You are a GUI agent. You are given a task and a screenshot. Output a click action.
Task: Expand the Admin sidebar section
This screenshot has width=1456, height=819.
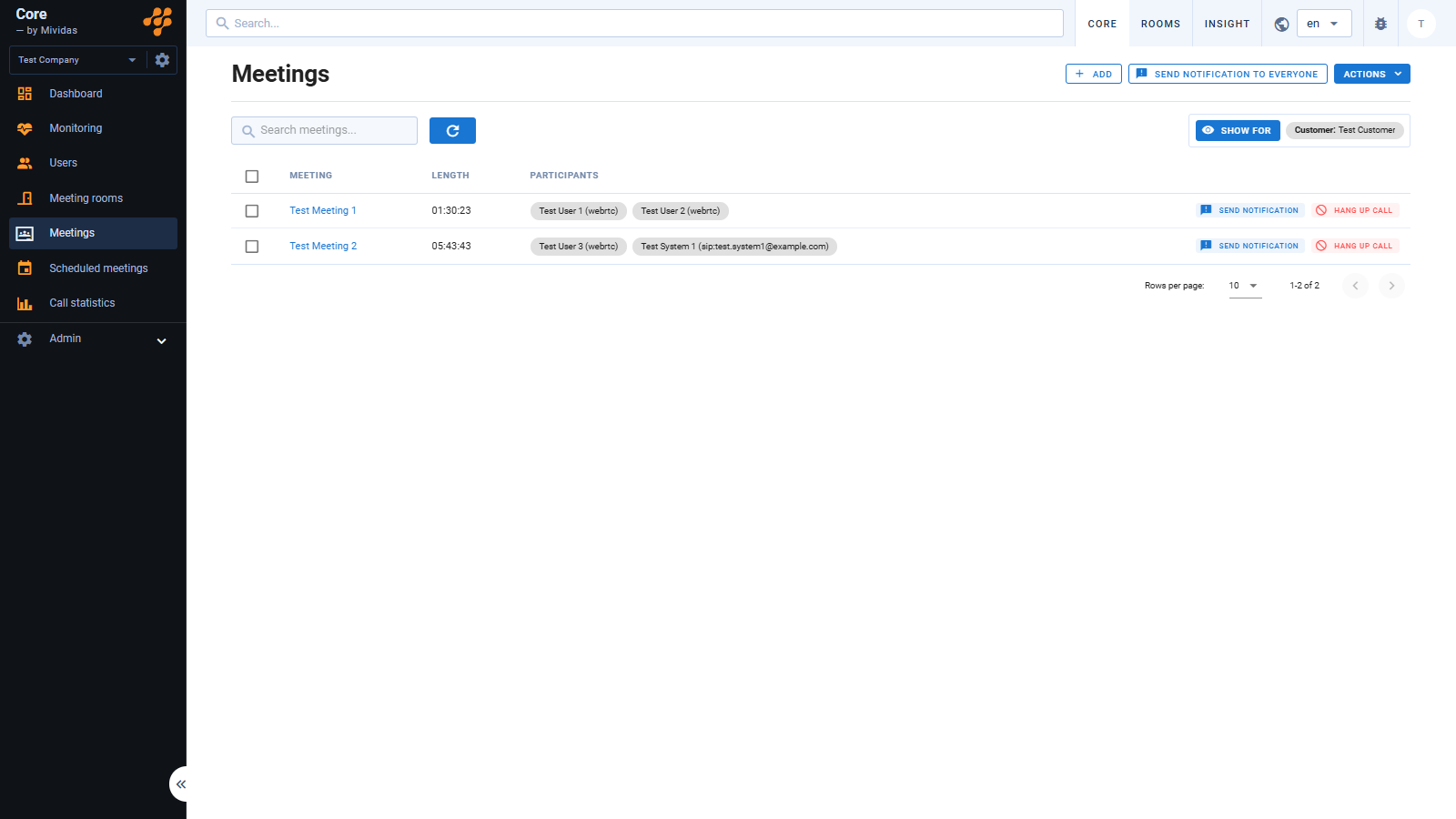pos(93,339)
